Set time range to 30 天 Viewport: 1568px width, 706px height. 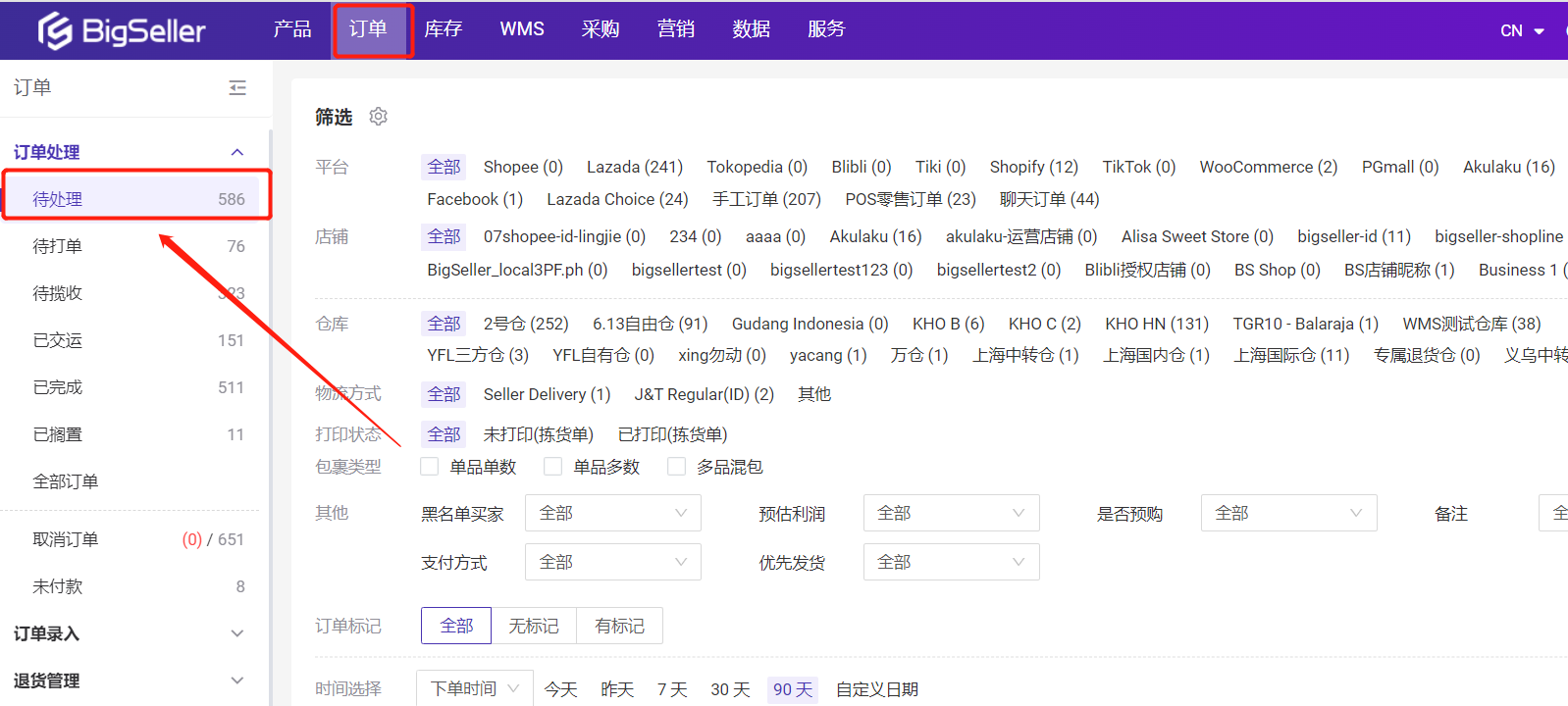[x=731, y=689]
